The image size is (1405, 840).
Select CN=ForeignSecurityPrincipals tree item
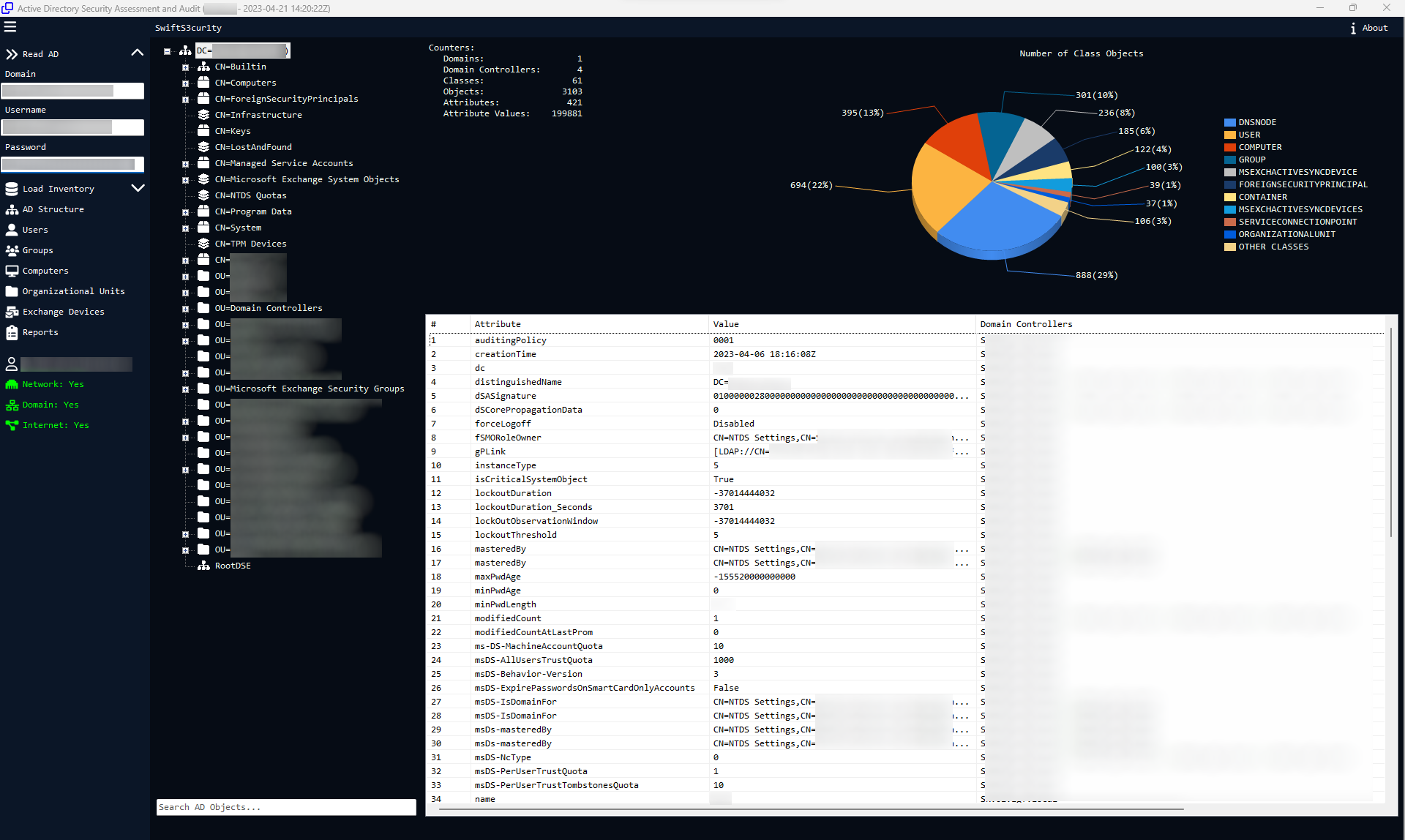[x=286, y=99]
